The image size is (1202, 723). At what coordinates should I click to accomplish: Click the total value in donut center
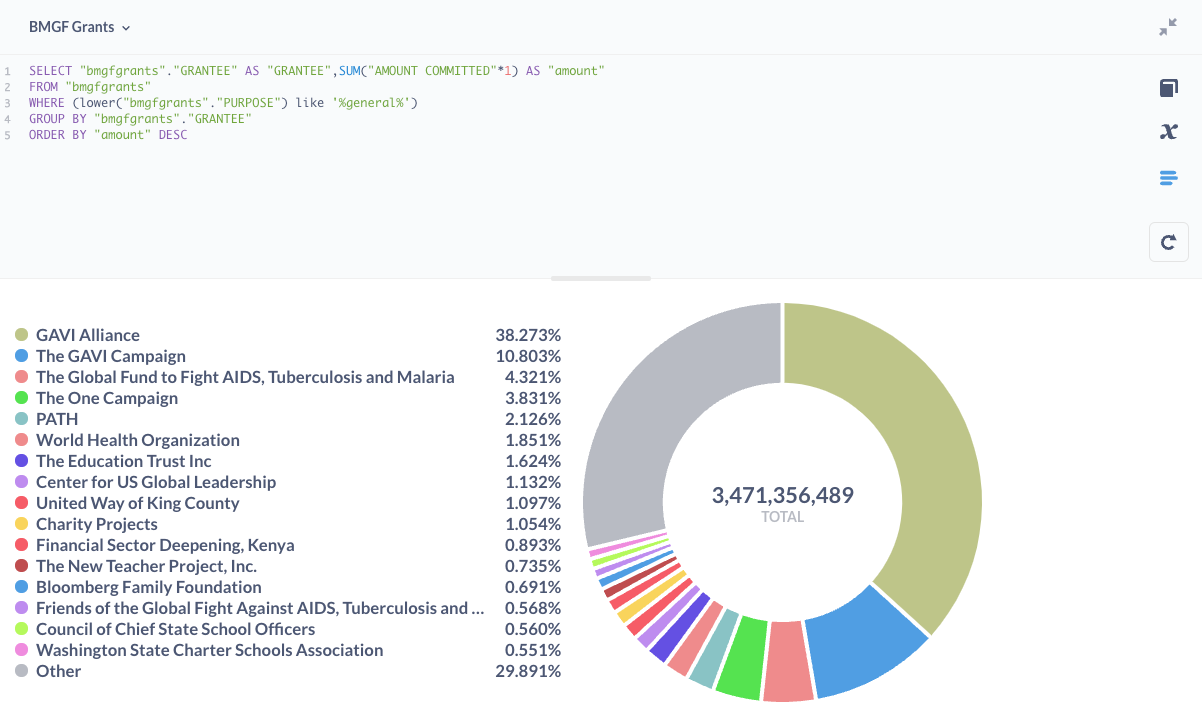tap(782, 495)
